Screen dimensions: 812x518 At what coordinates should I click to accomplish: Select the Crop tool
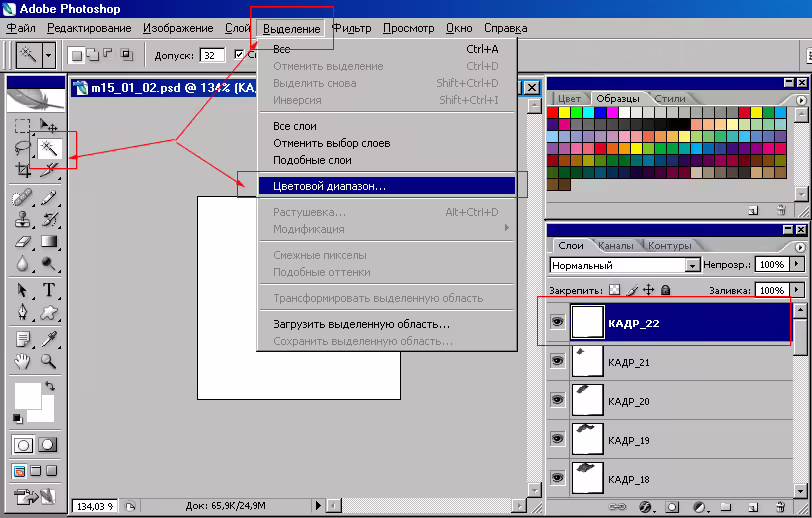click(x=22, y=170)
